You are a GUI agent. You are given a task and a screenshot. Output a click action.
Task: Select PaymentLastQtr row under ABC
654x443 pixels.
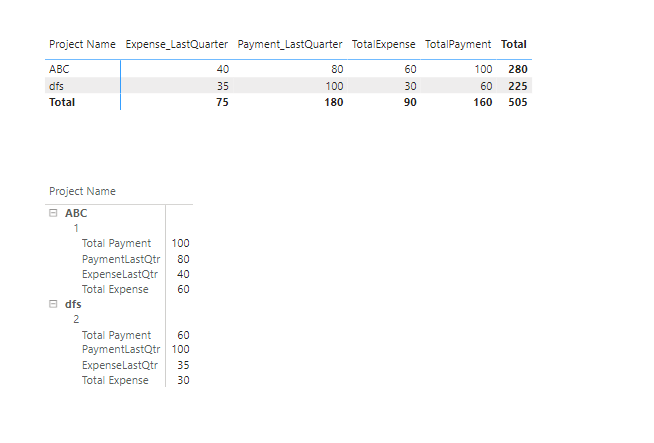click(x=121, y=259)
